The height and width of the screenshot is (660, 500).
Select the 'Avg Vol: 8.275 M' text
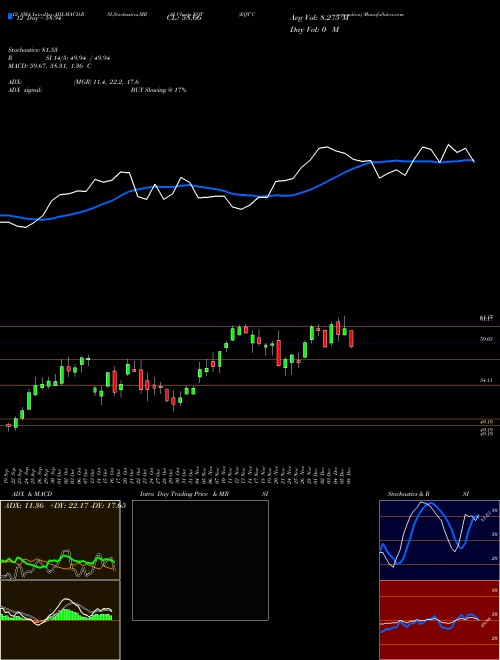click(319, 18)
